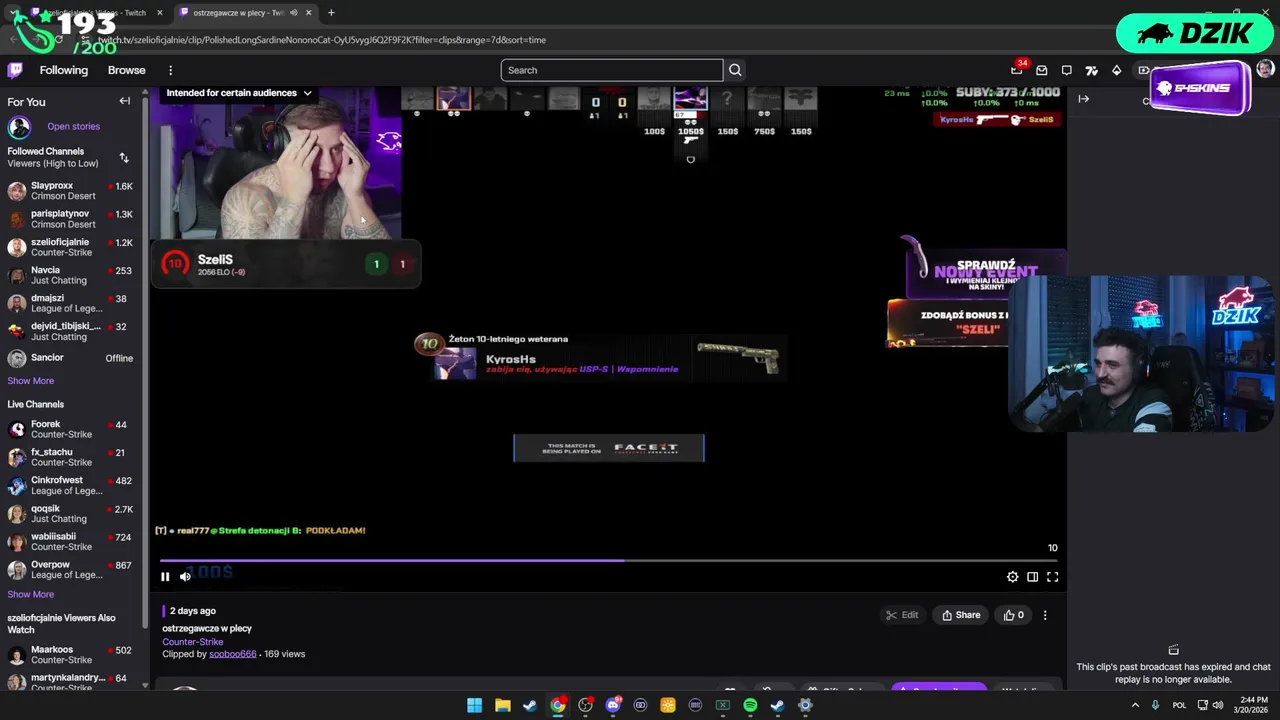
Task: Open Cinkrofwest live channel
Action: point(70,485)
